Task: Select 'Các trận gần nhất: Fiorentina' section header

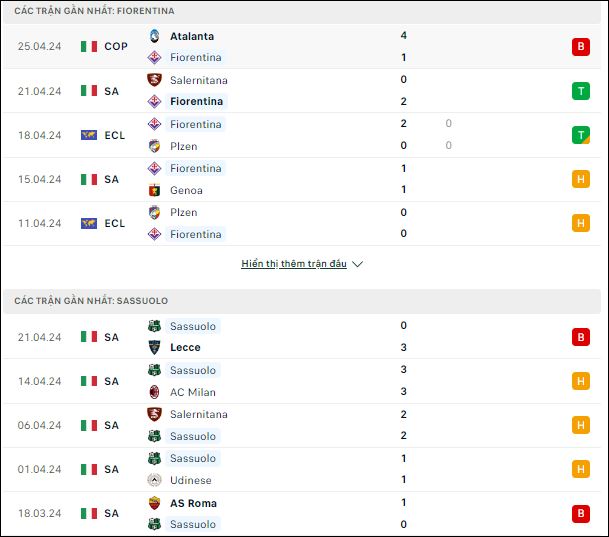Action: 94,11
